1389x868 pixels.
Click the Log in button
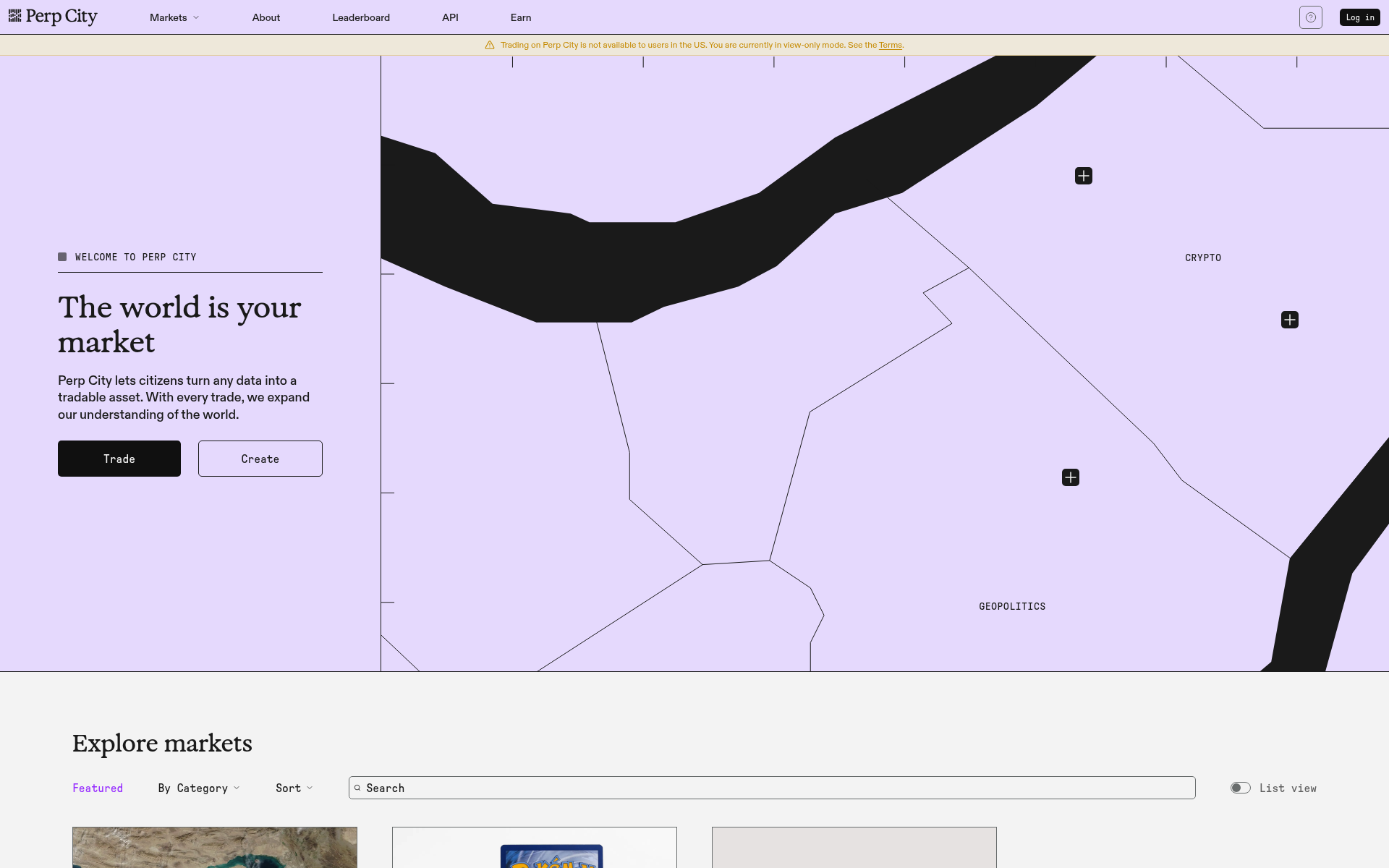pos(1360,17)
